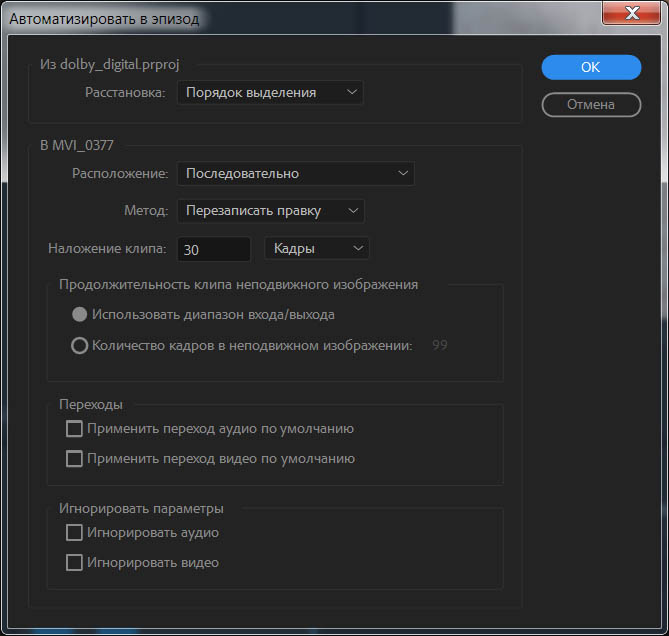Open the Метод dropdown (Перезаписать правку)
The height and width of the screenshot is (636, 669).
click(x=271, y=211)
